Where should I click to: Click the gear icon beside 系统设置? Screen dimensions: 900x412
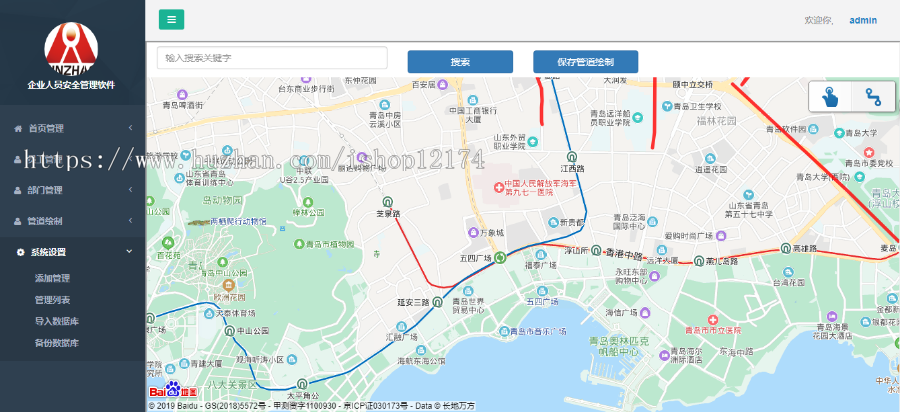click(x=21, y=252)
